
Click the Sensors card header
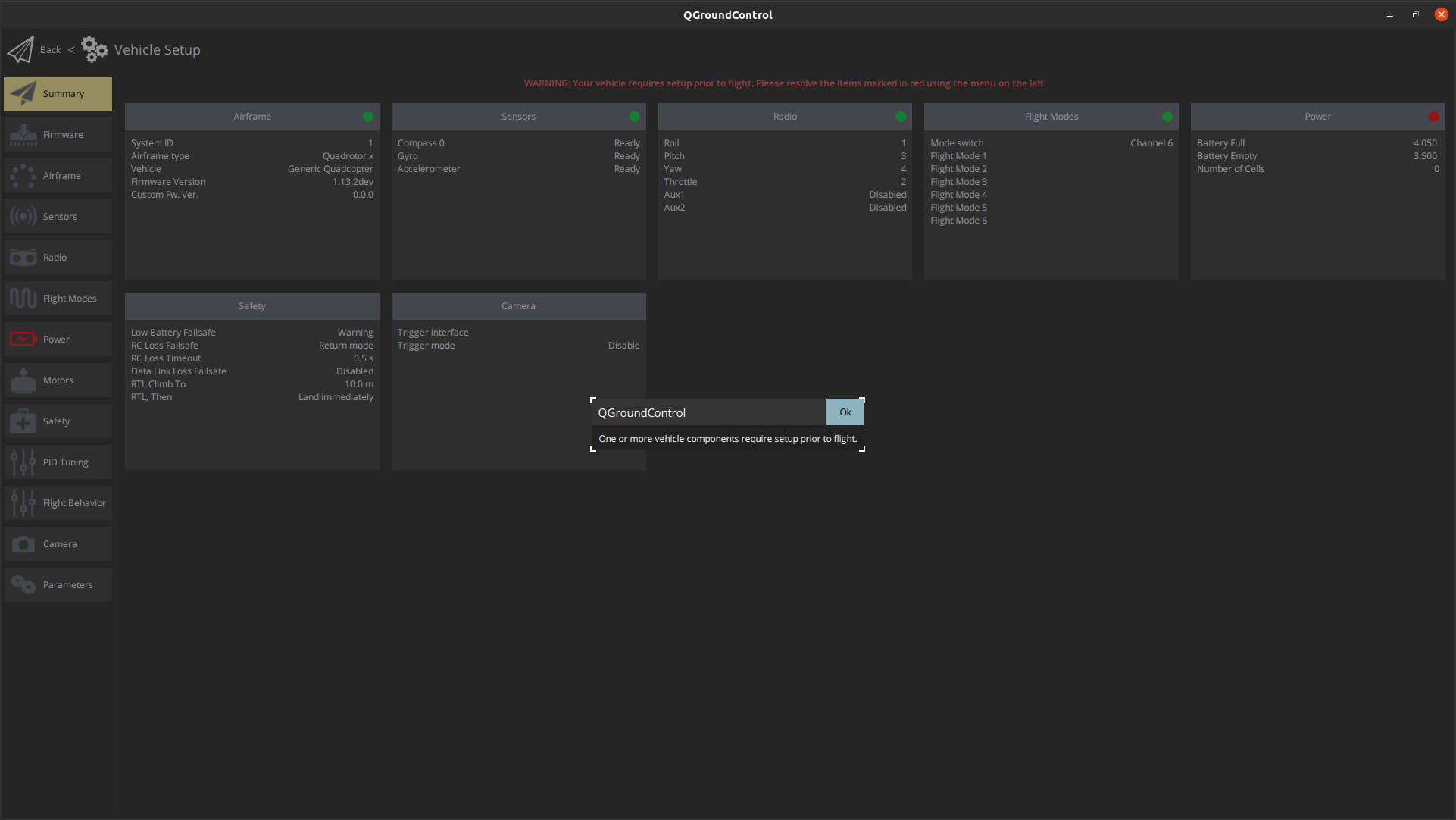519,117
